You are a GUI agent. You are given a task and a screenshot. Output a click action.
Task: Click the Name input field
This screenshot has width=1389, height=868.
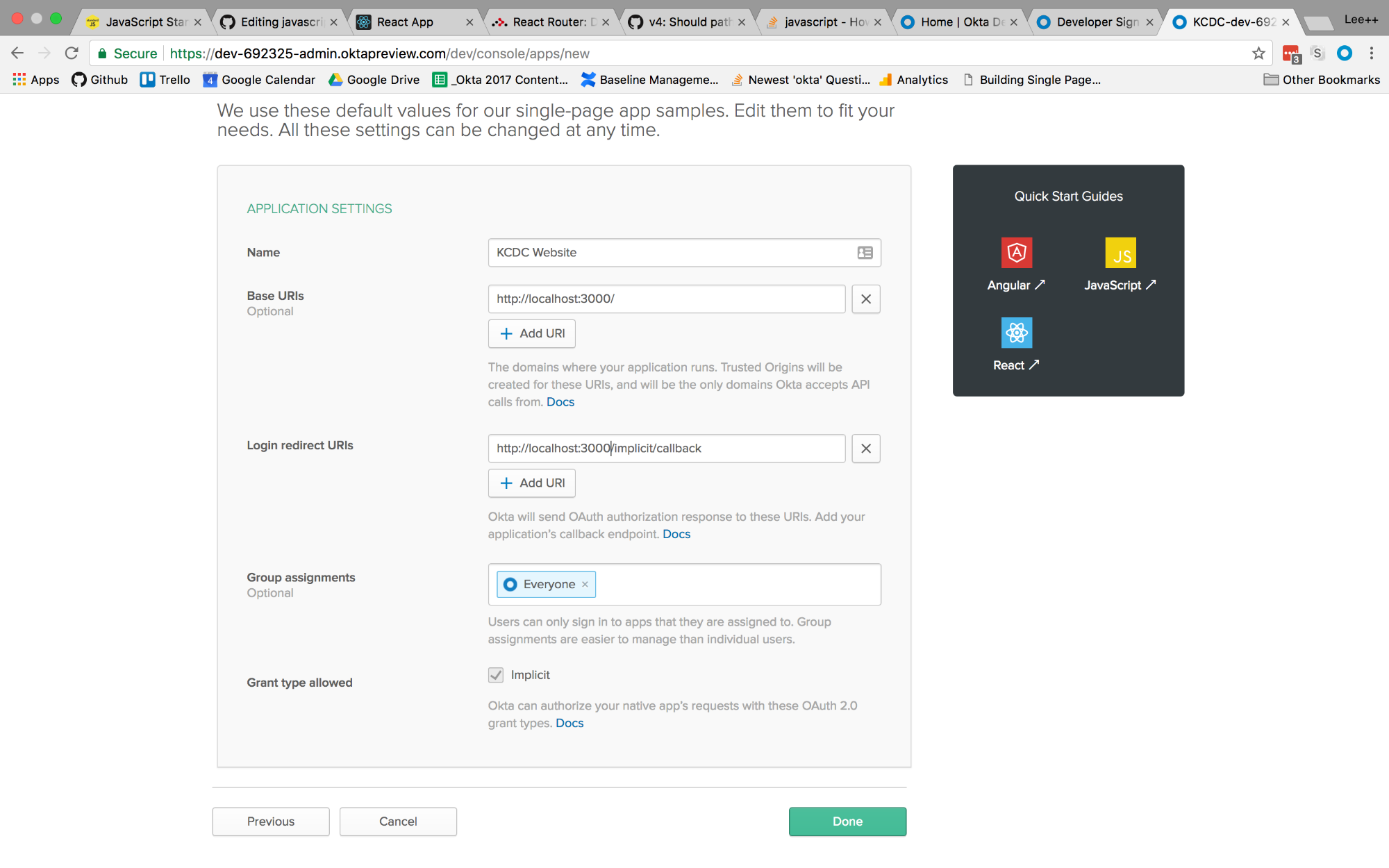pyautogui.click(x=683, y=252)
